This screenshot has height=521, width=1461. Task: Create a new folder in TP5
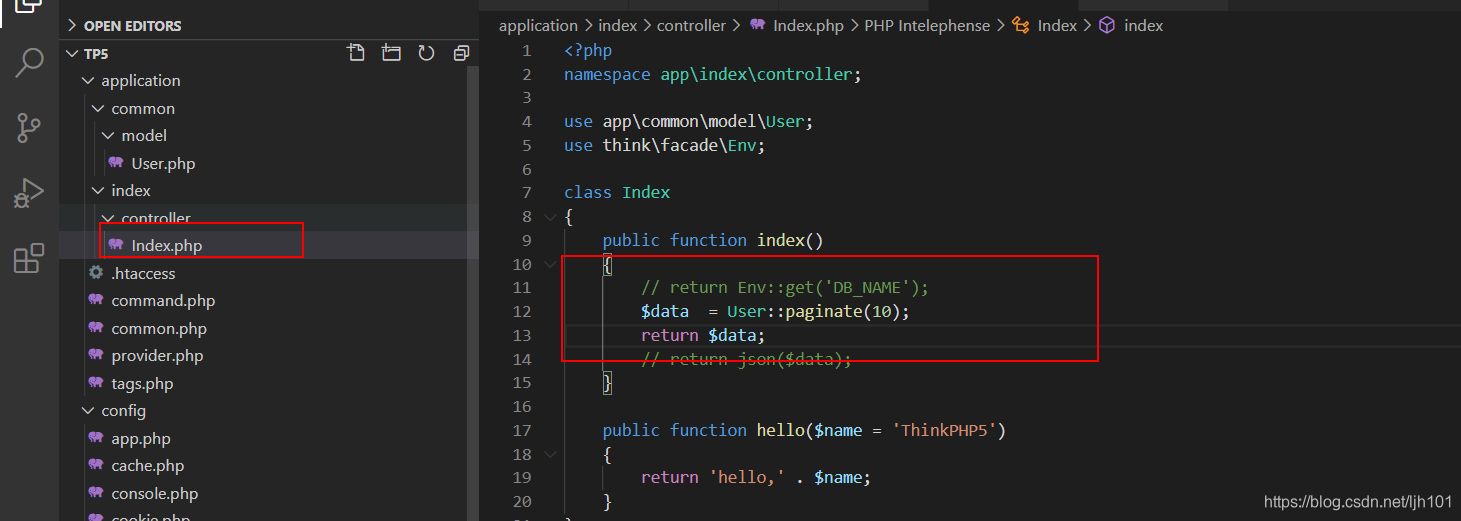pyautogui.click(x=391, y=53)
